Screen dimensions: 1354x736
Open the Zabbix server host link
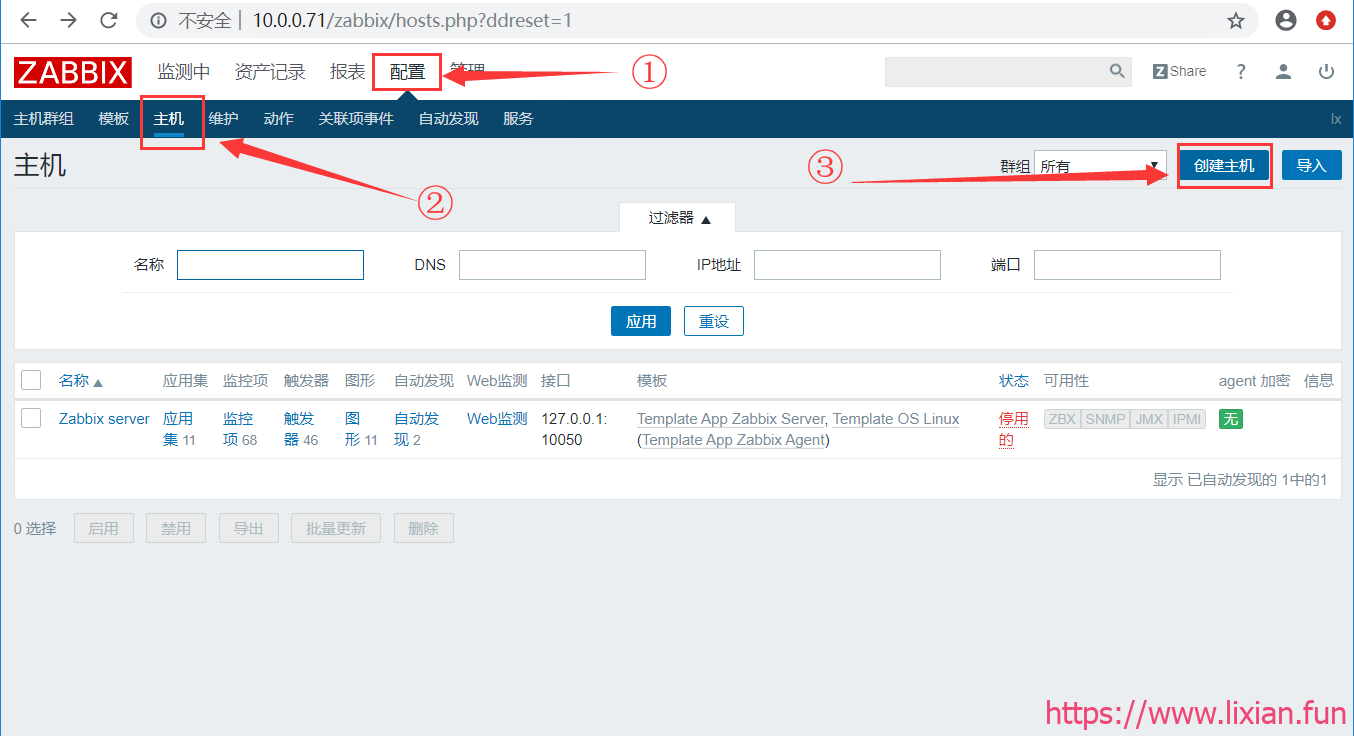click(x=104, y=419)
